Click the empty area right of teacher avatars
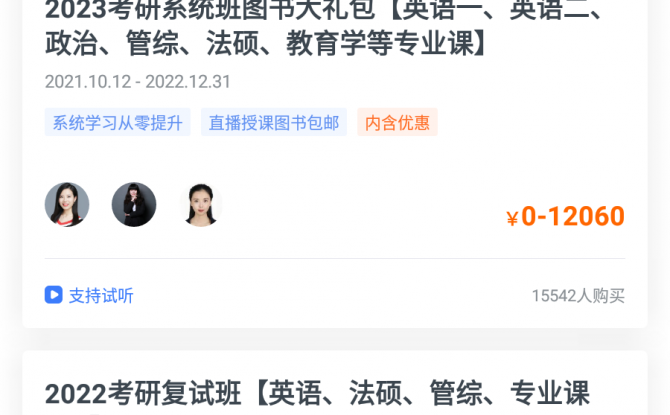The width and height of the screenshot is (670, 415). click(363, 204)
